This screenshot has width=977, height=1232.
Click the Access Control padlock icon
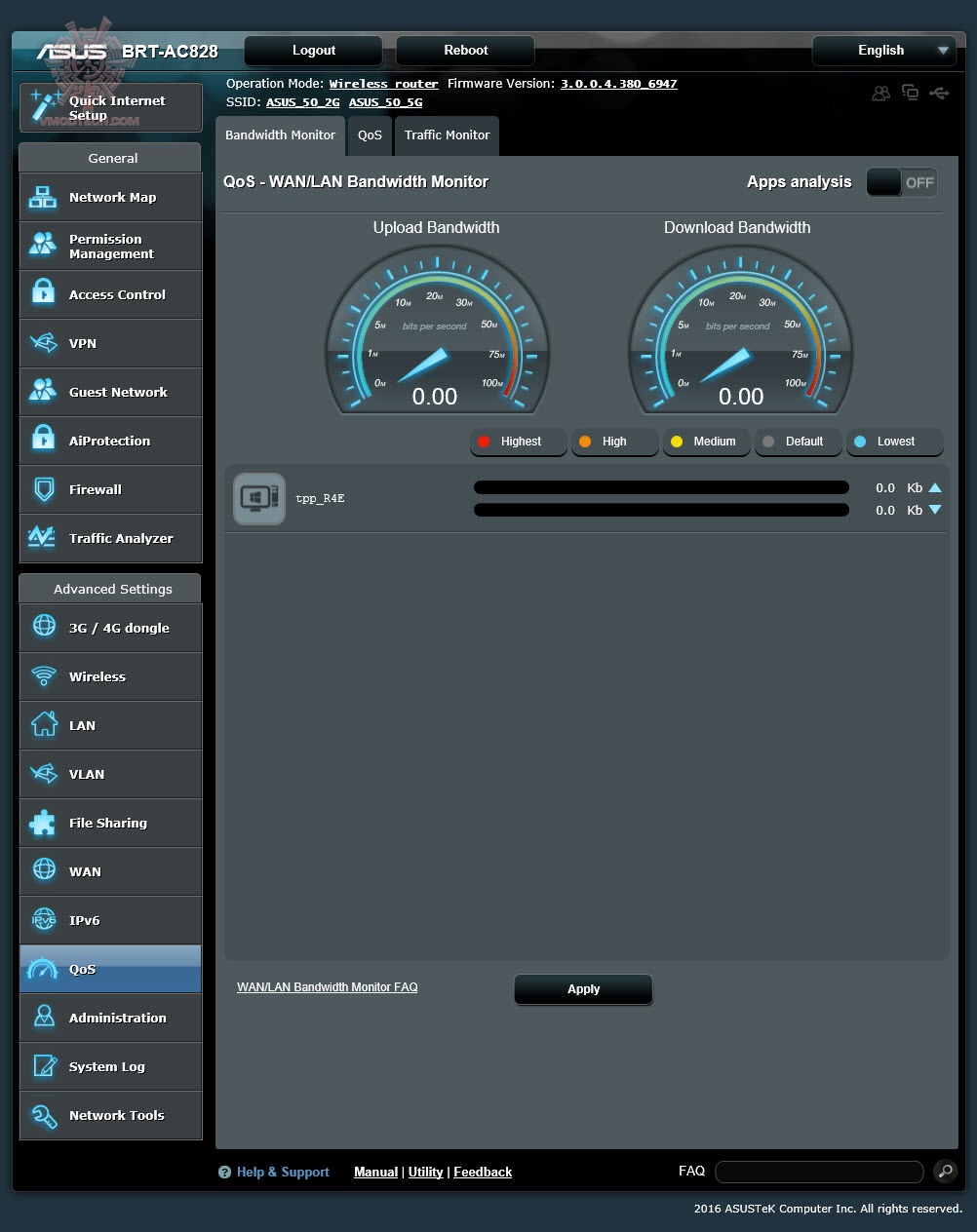(x=43, y=292)
